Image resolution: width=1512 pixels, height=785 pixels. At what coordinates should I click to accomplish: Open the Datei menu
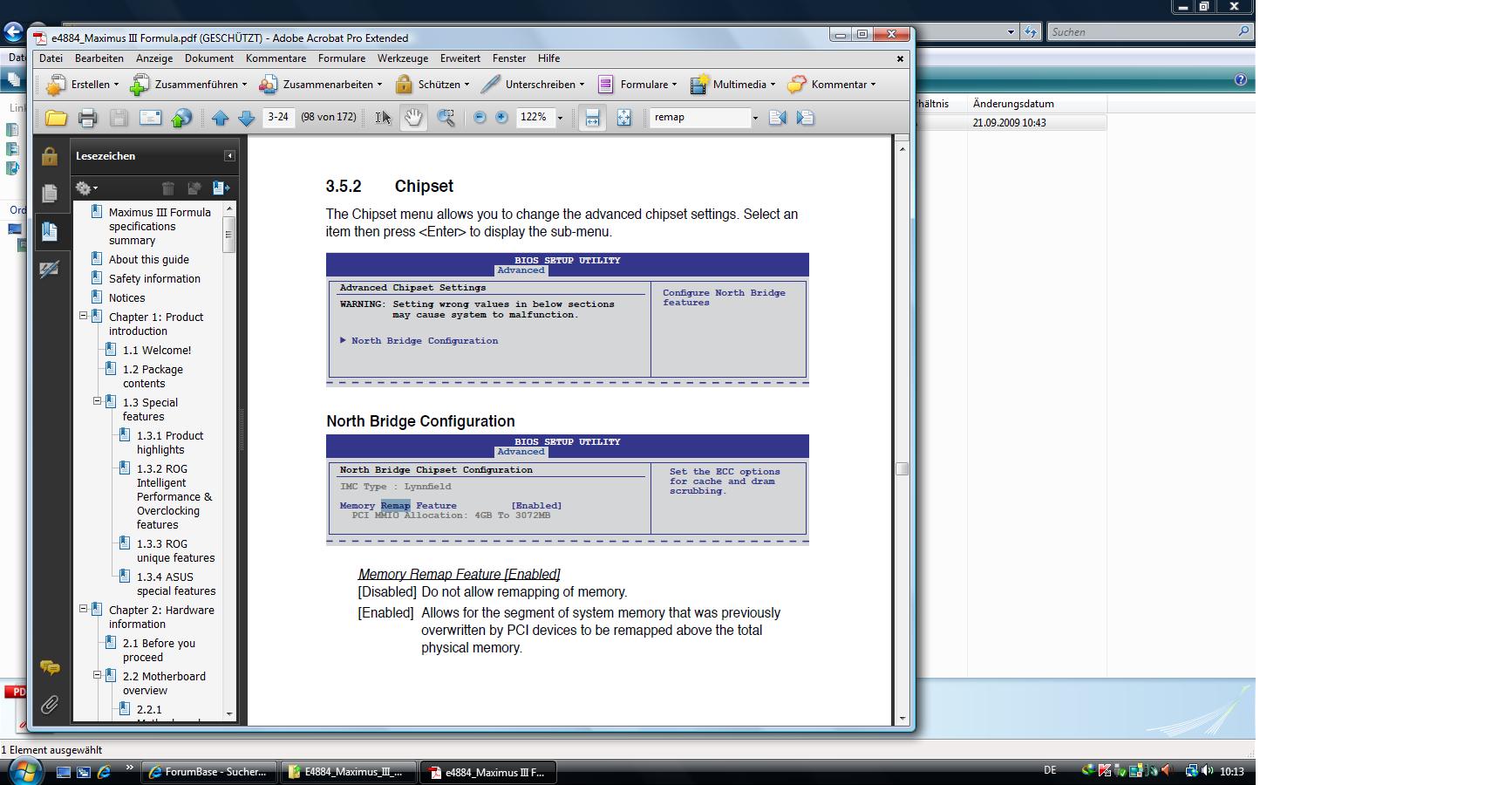(51, 58)
